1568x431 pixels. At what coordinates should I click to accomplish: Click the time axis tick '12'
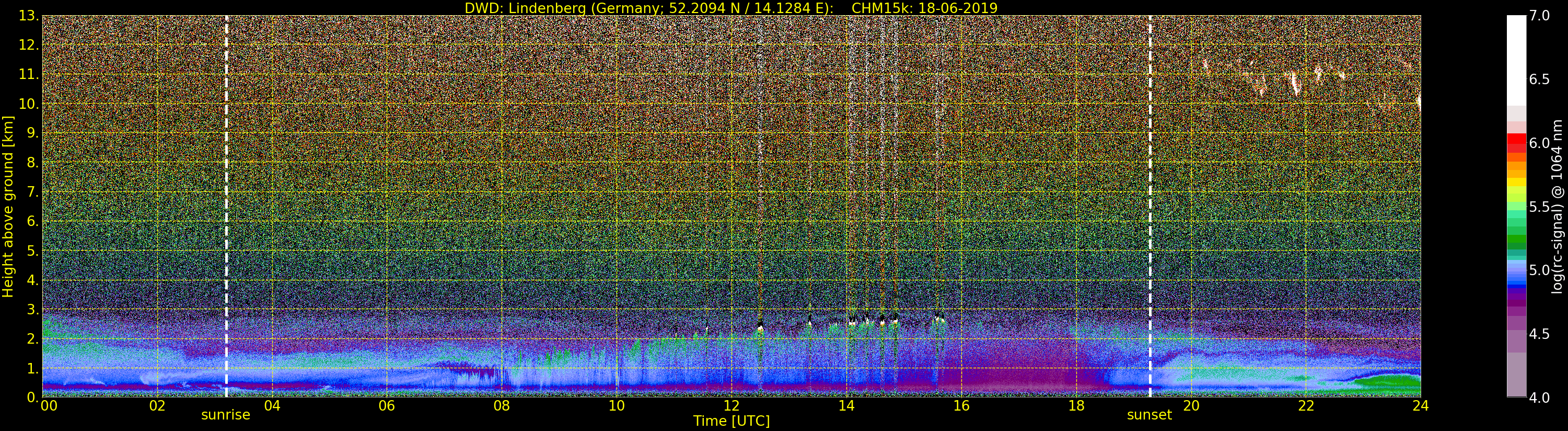coord(731,406)
